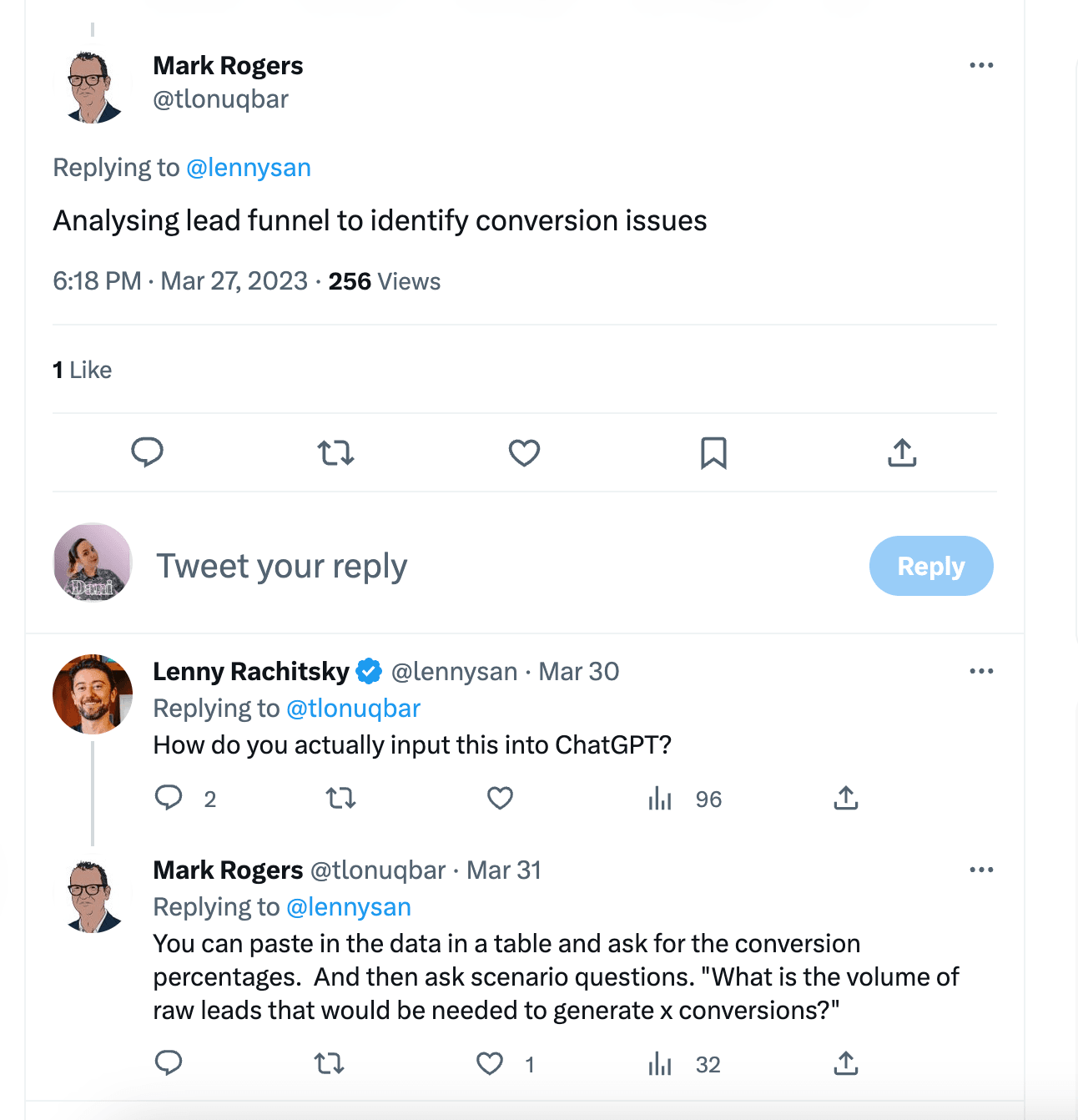View the 1 Like list
Viewport: 1078px width, 1120px height.
tap(83, 370)
